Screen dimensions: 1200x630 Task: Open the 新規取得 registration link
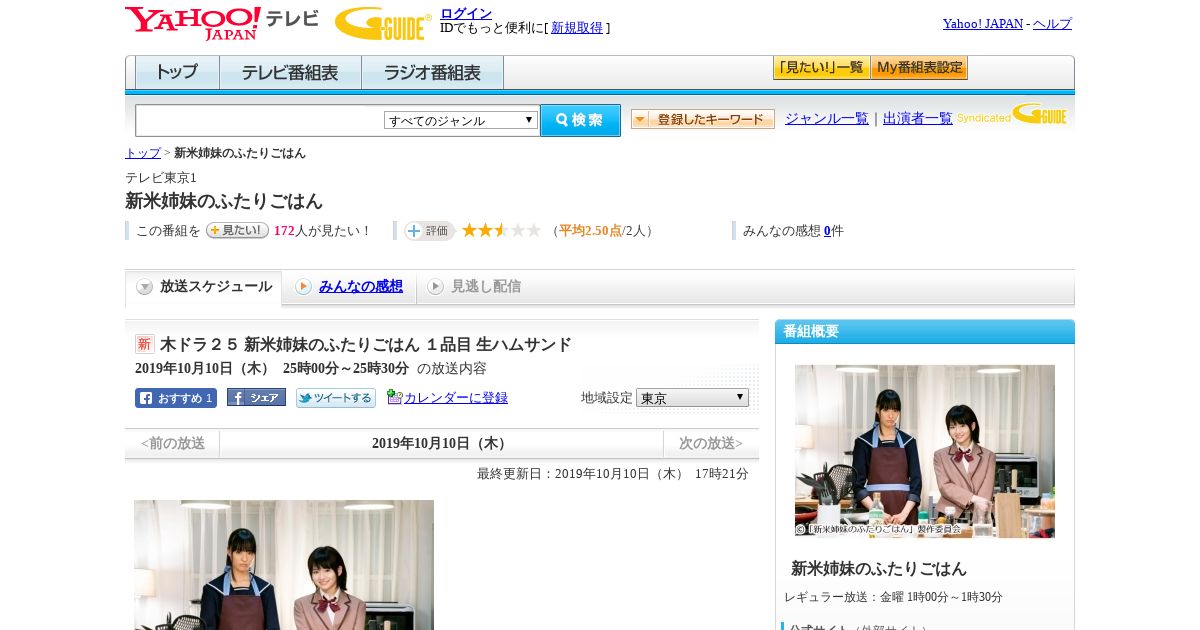577,28
